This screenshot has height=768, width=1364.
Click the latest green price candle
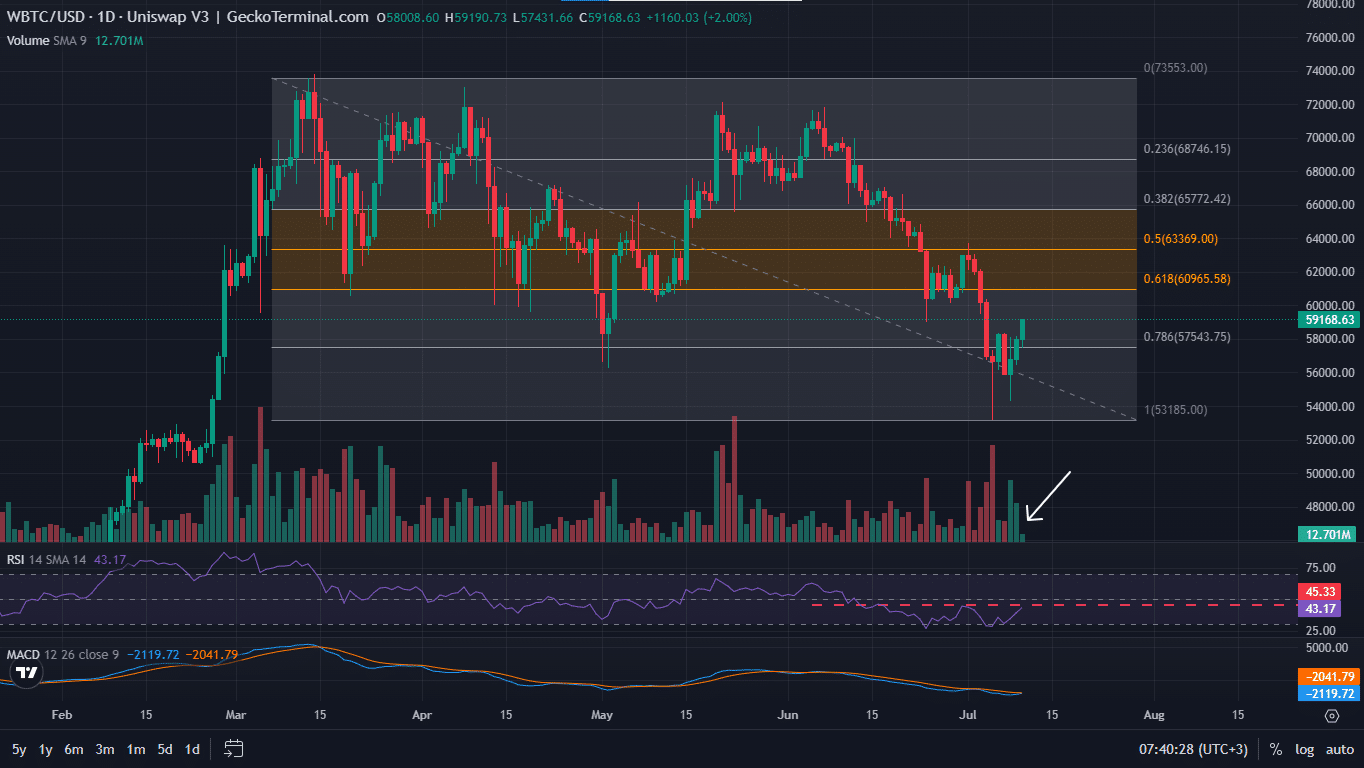[1023, 329]
